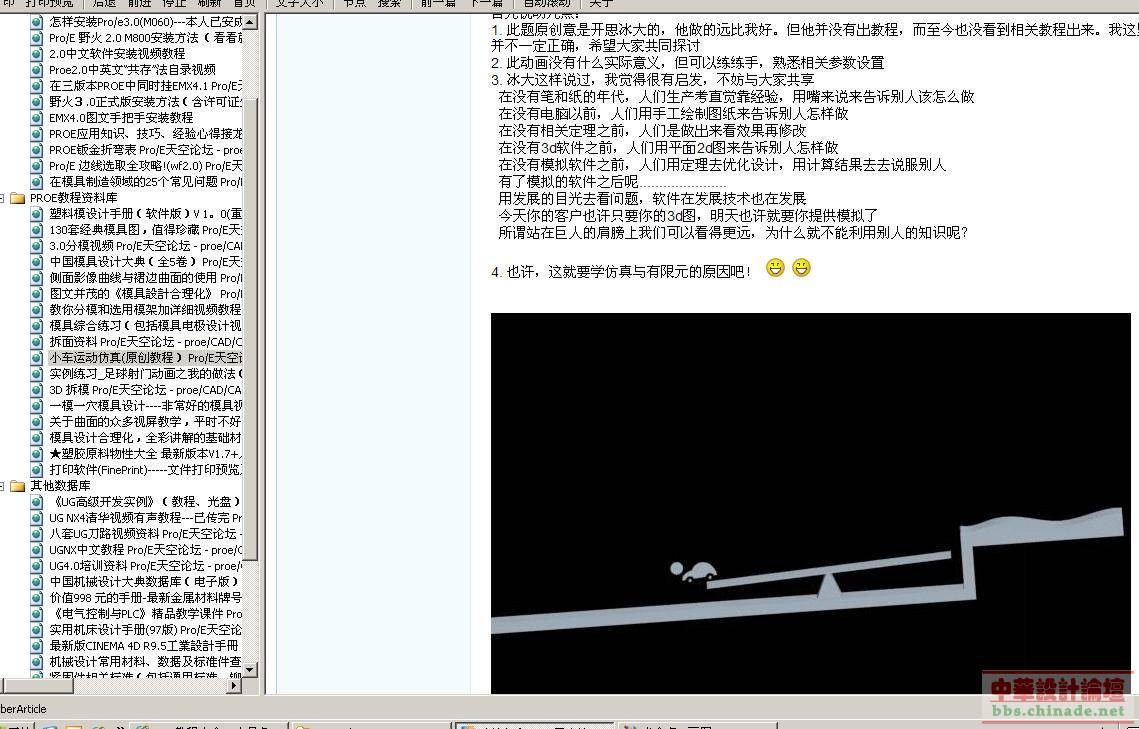This screenshot has height=729, width=1139.
Task: Open 在模具制造领域的25个常见问题 article
Action: pos(145,182)
